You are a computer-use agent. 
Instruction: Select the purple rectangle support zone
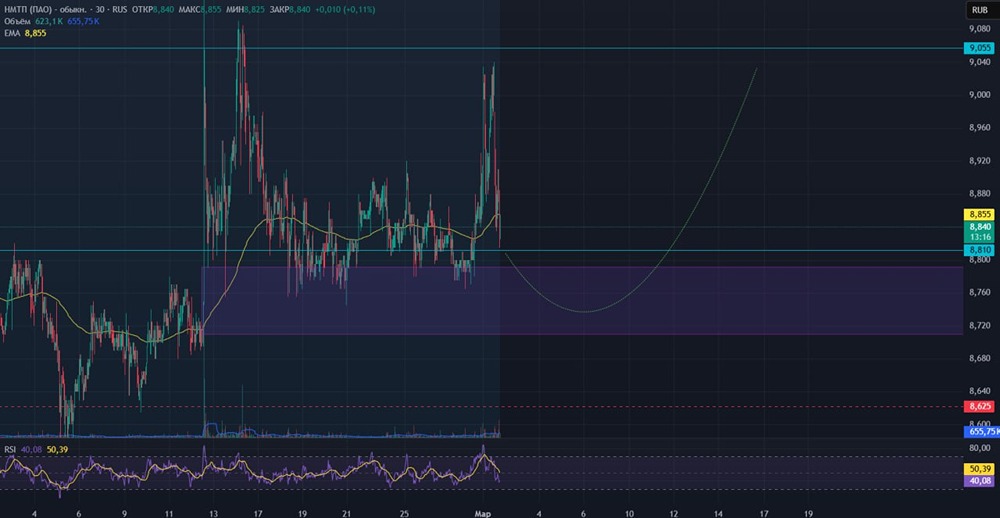(582, 300)
